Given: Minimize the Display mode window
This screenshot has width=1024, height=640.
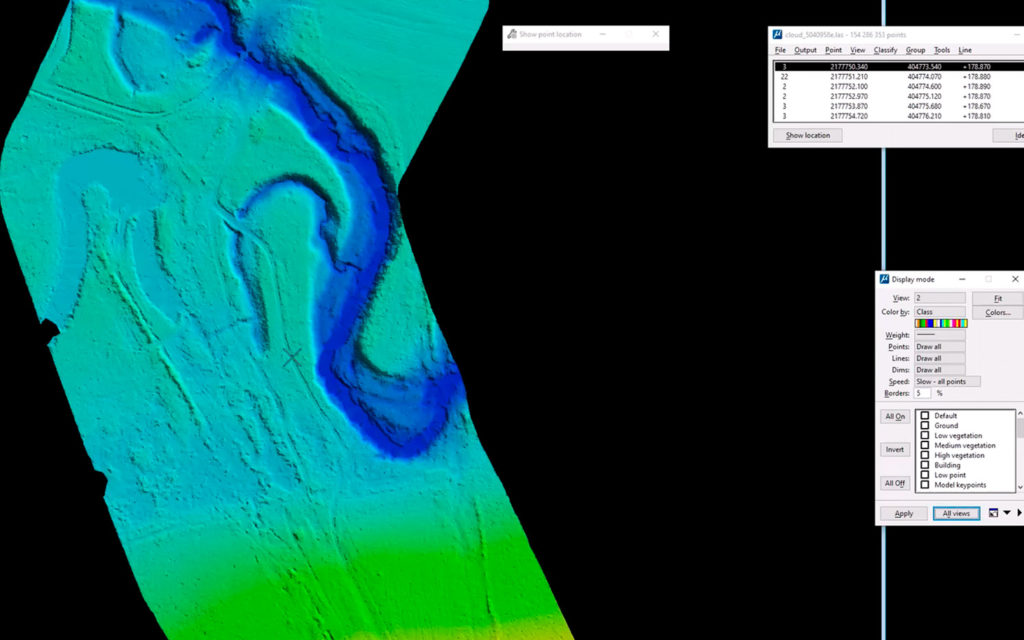Looking at the screenshot, I should pyautogui.click(x=962, y=279).
